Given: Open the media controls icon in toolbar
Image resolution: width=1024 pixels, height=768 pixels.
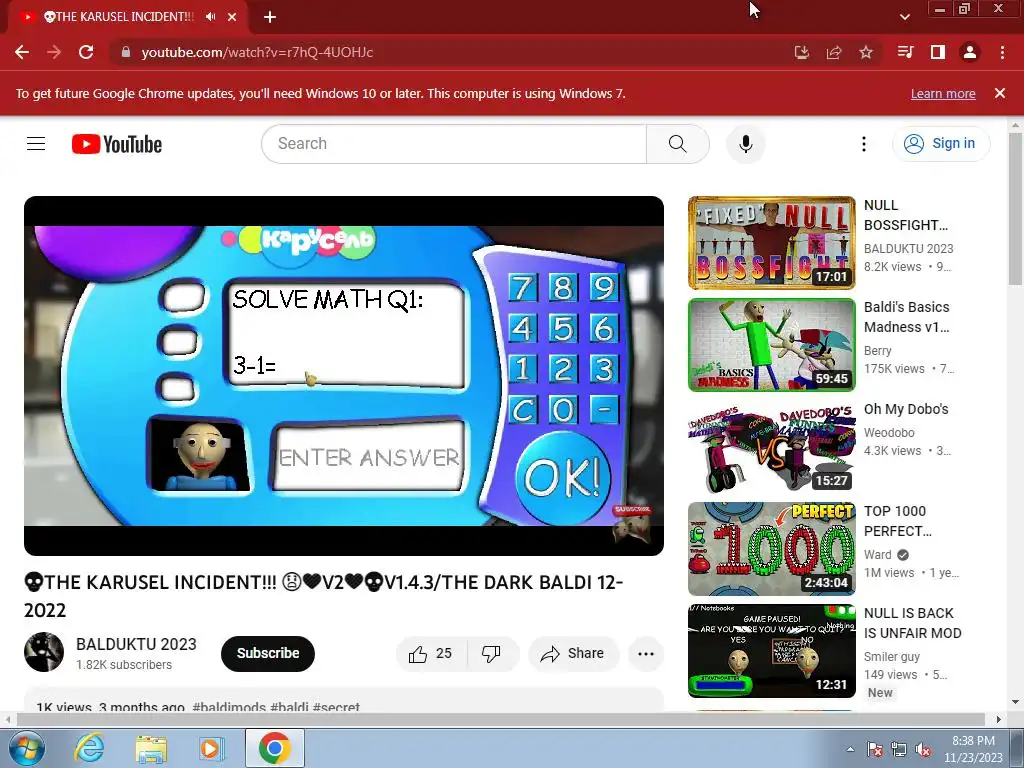Looking at the screenshot, I should click(x=906, y=52).
